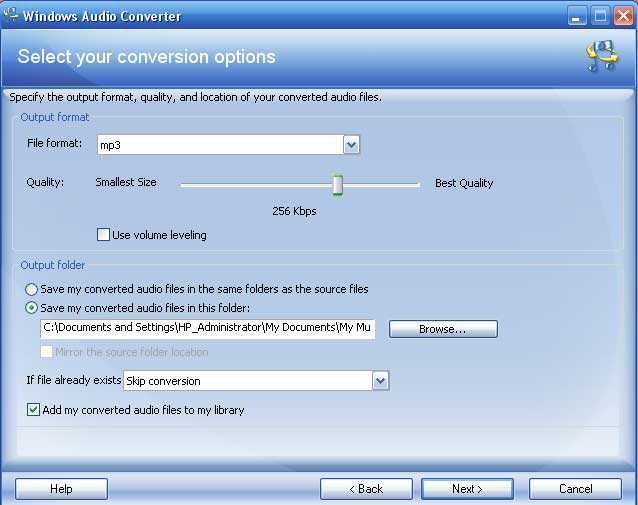The width and height of the screenshot is (638, 505).
Task: Click the Smallest Size label
Action: 126,182
